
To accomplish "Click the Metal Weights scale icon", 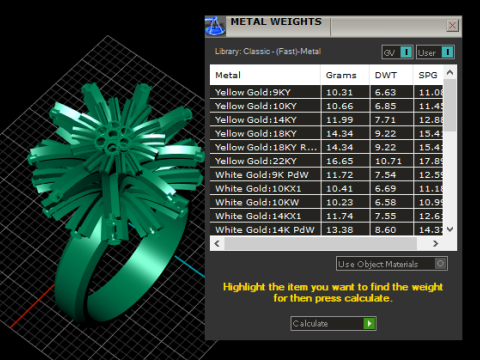I will 215,26.
